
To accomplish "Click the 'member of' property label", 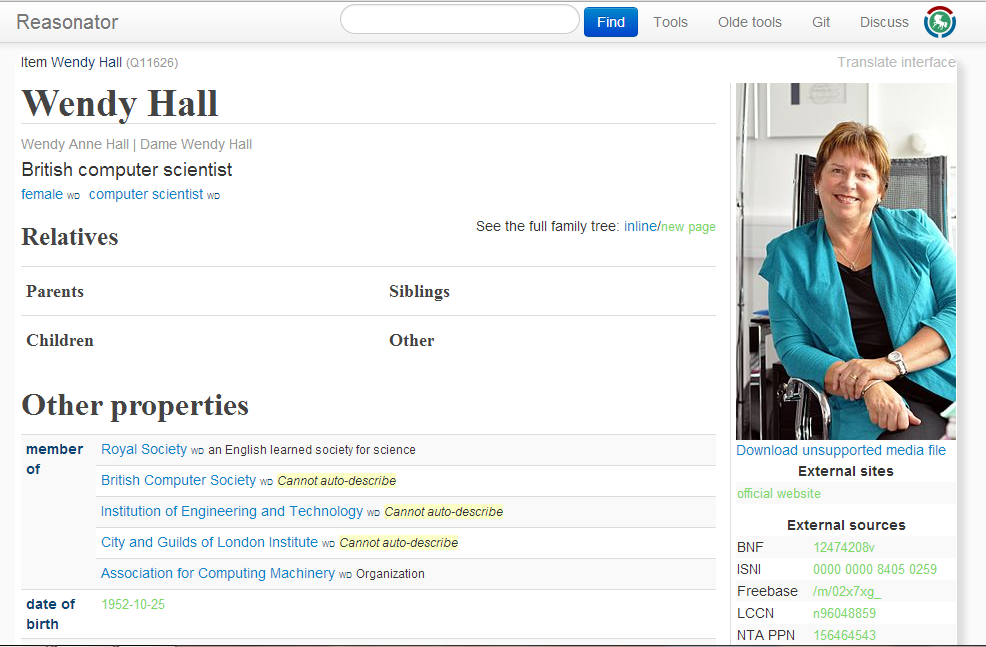I will point(55,459).
